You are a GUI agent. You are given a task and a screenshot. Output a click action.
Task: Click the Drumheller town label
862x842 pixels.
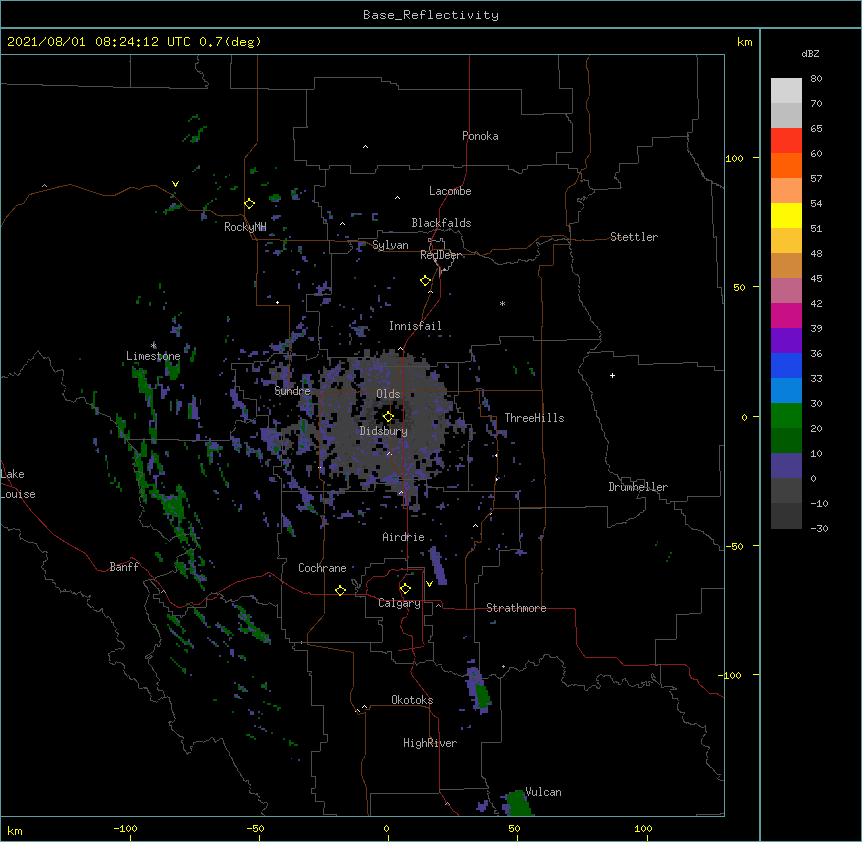[638, 487]
